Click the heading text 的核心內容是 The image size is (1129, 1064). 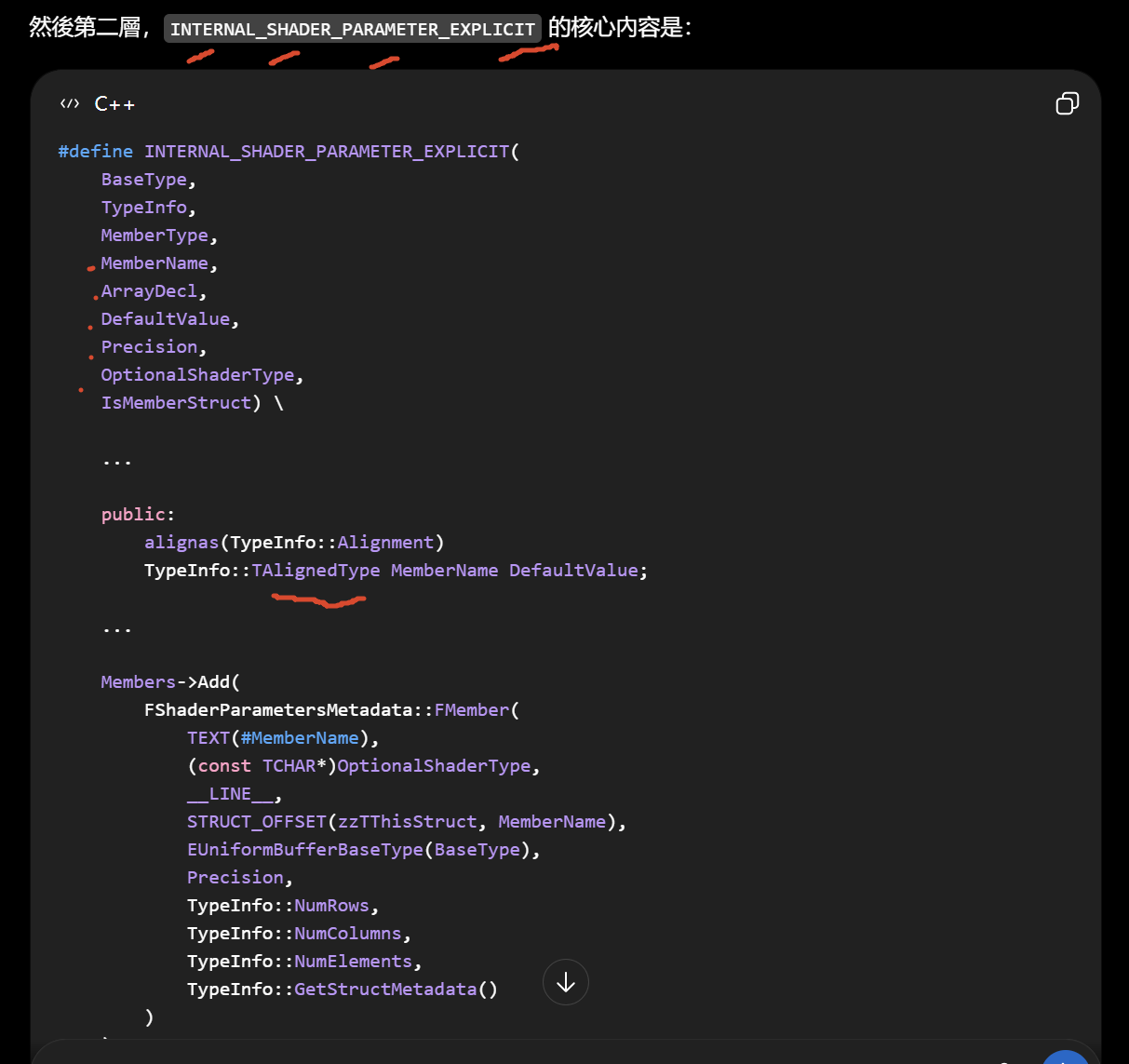point(615,27)
